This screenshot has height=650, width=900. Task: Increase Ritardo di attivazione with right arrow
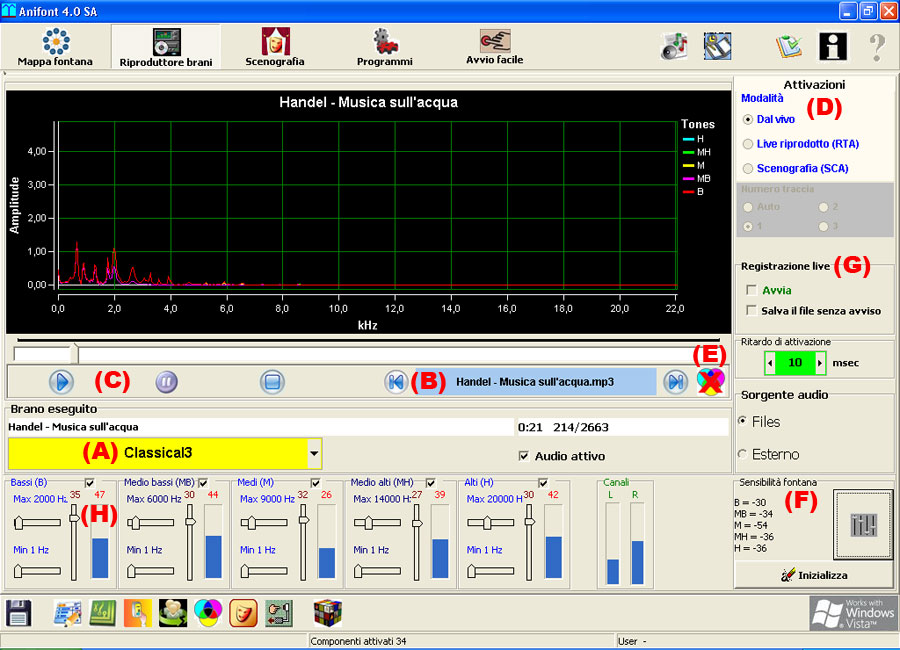click(820, 363)
